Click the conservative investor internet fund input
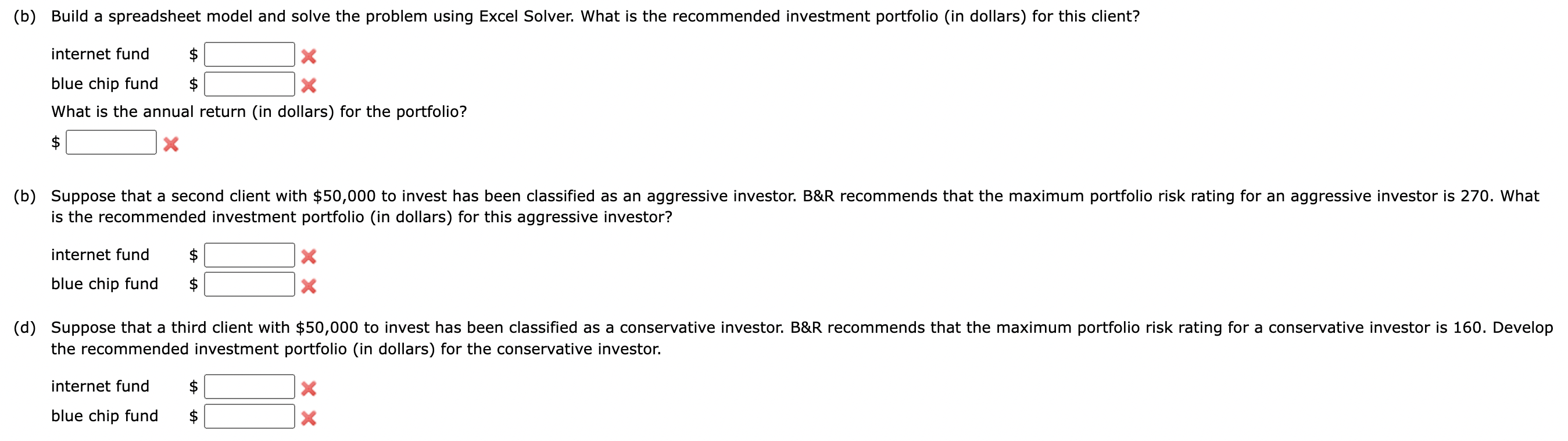The image size is (1568, 441). click(x=249, y=386)
